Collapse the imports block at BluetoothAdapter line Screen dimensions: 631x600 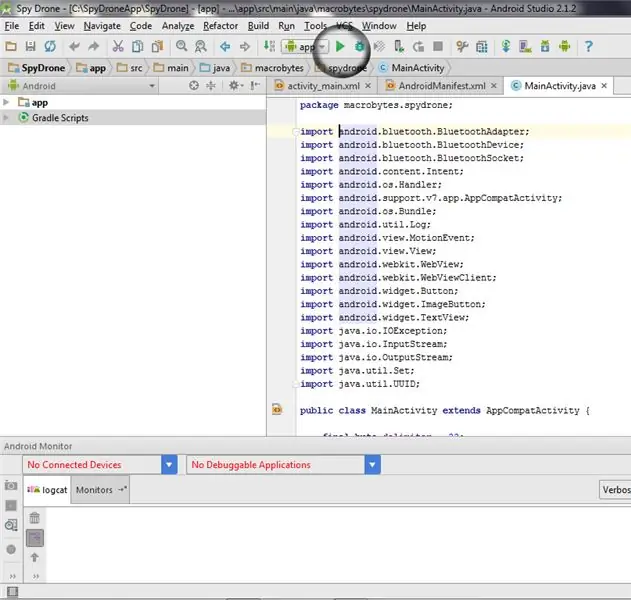[x=296, y=132]
